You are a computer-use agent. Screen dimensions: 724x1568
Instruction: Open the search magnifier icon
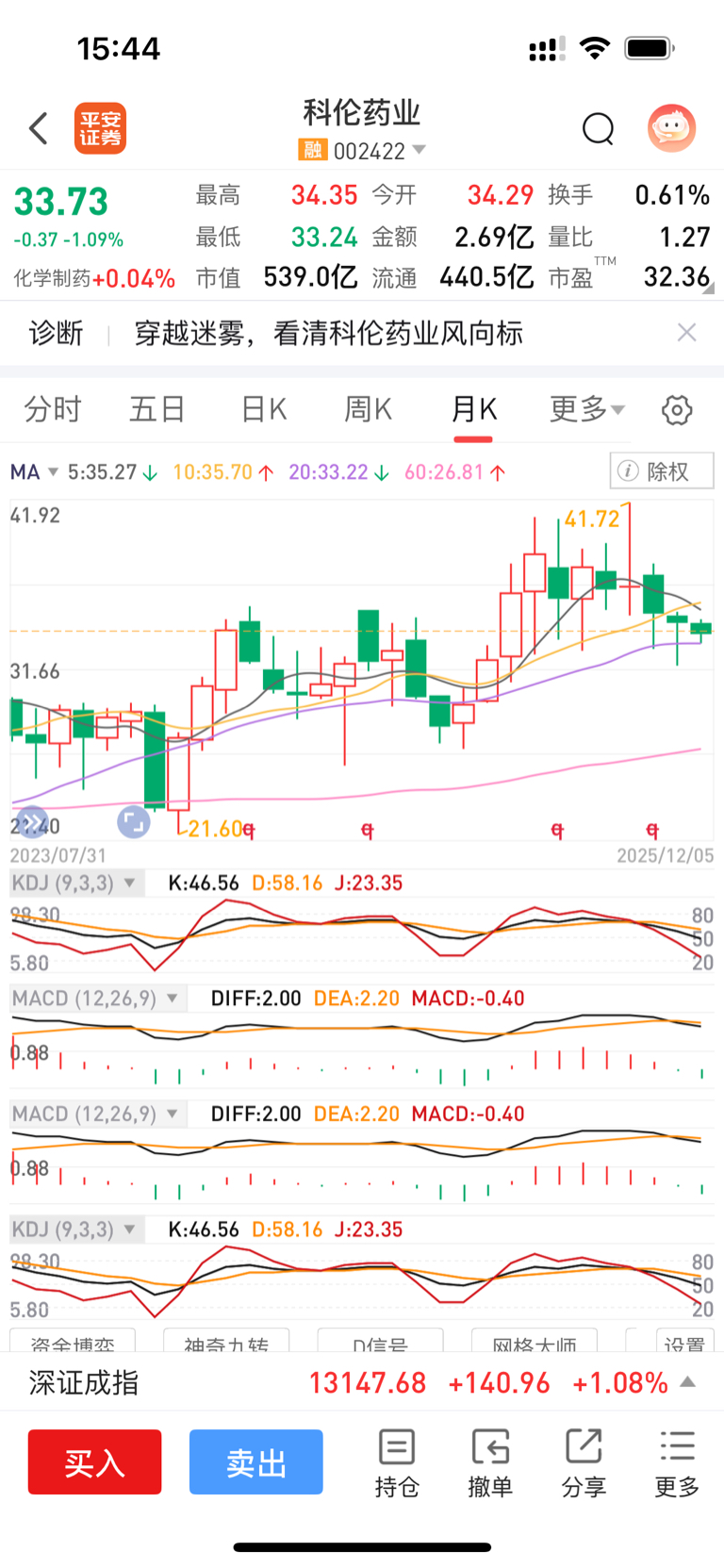598,128
